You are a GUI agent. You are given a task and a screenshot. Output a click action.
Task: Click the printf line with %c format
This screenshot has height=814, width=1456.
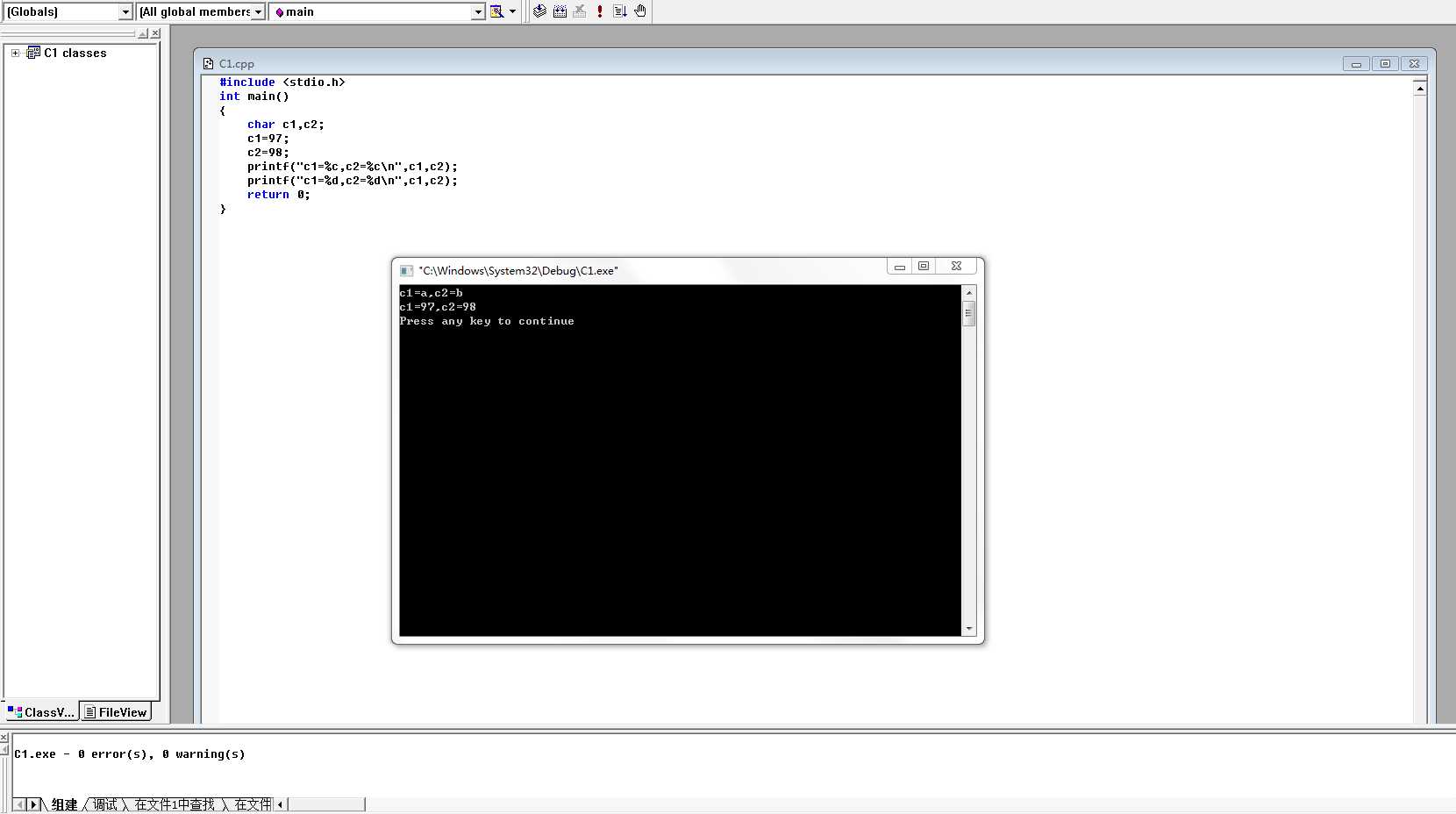(x=353, y=167)
